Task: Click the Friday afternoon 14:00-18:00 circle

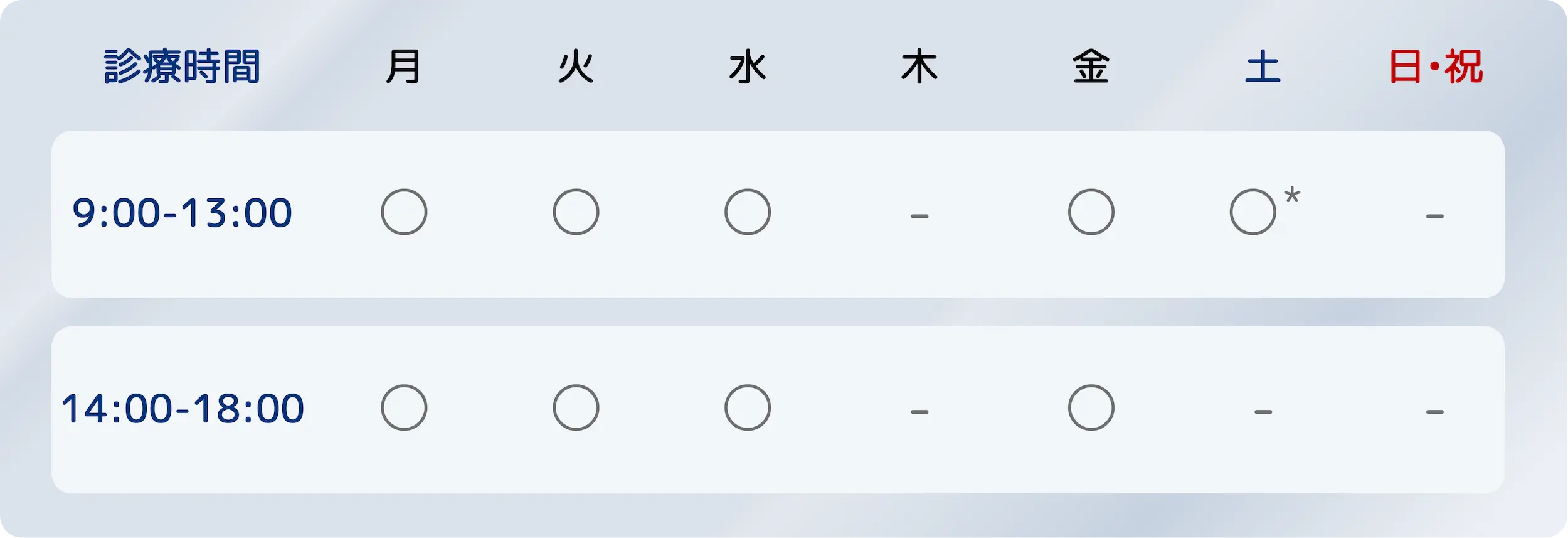Action: pos(1091,407)
